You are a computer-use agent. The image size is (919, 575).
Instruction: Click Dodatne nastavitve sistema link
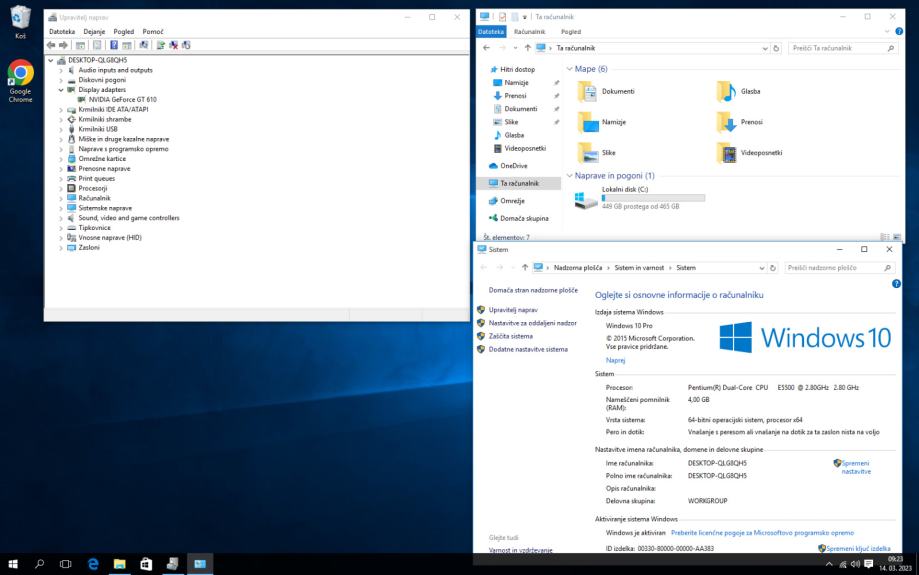point(528,349)
